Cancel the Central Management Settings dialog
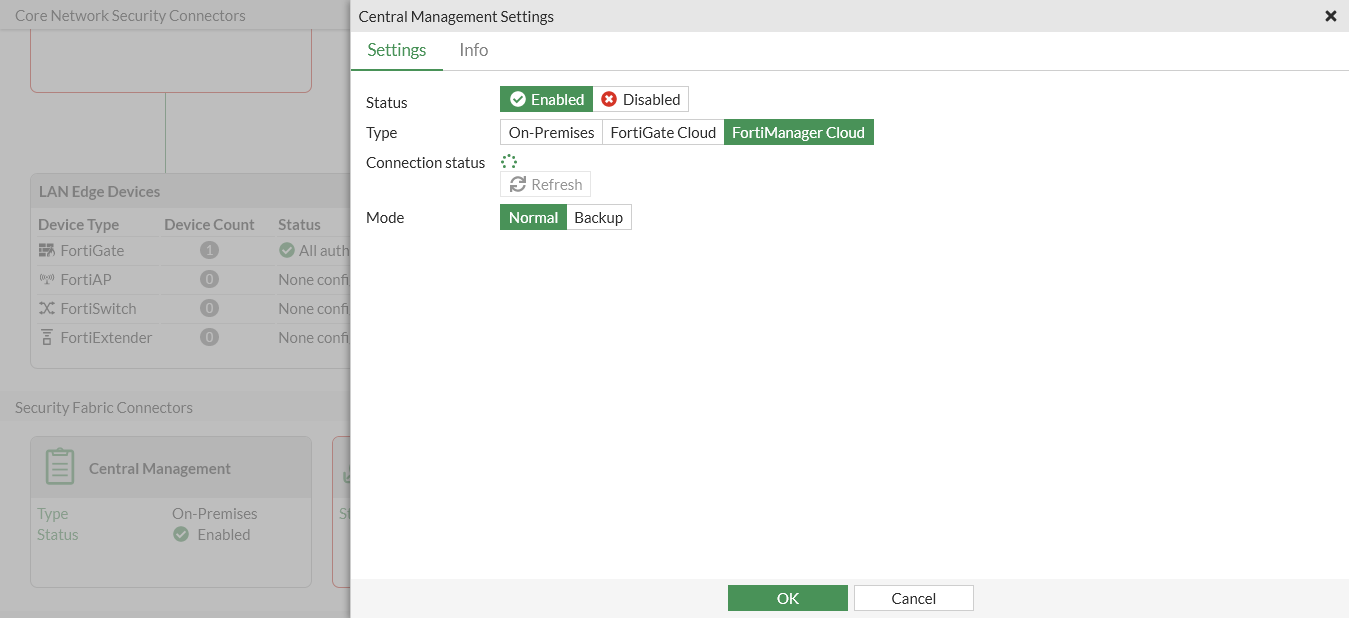Image resolution: width=1349 pixels, height=620 pixels. [913, 597]
